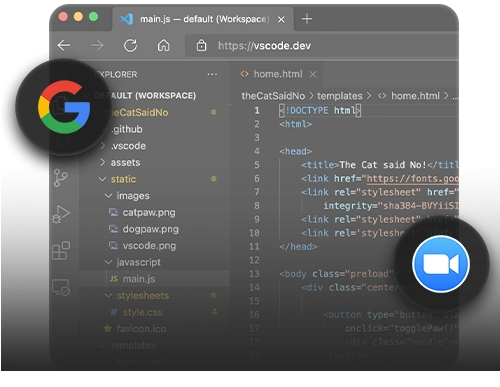
Task: Open the .github folder
Action: coord(127,129)
